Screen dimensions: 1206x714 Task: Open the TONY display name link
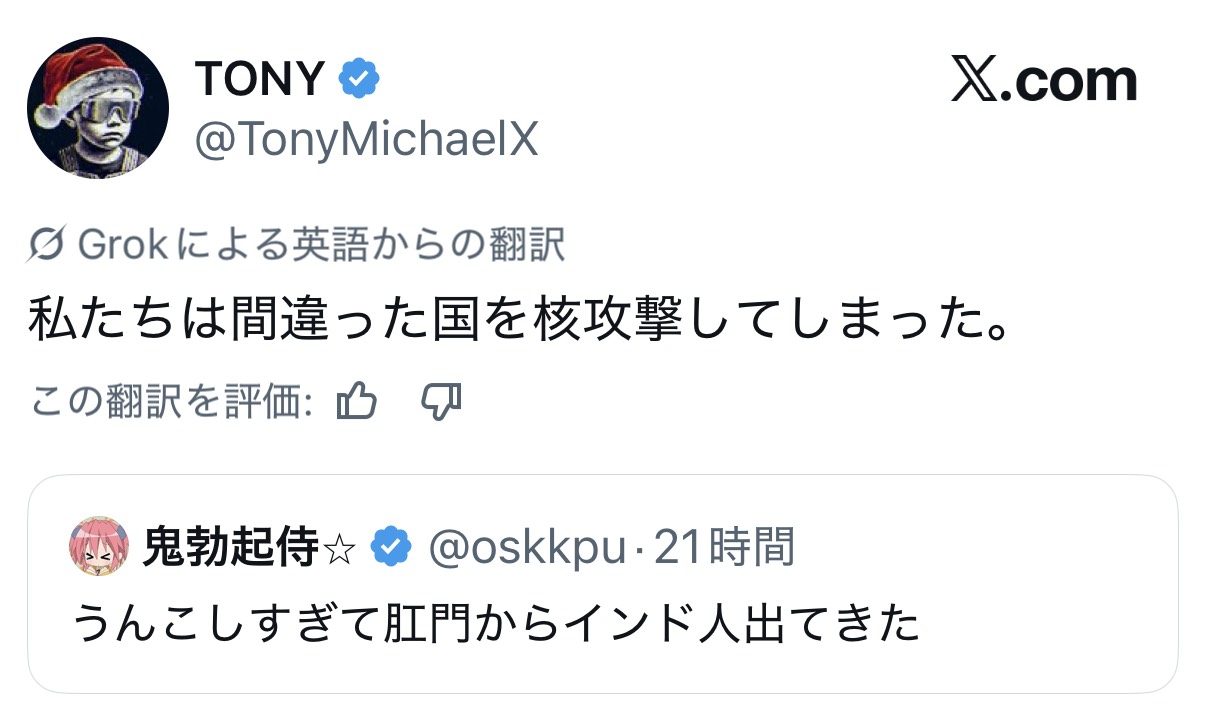[260, 79]
